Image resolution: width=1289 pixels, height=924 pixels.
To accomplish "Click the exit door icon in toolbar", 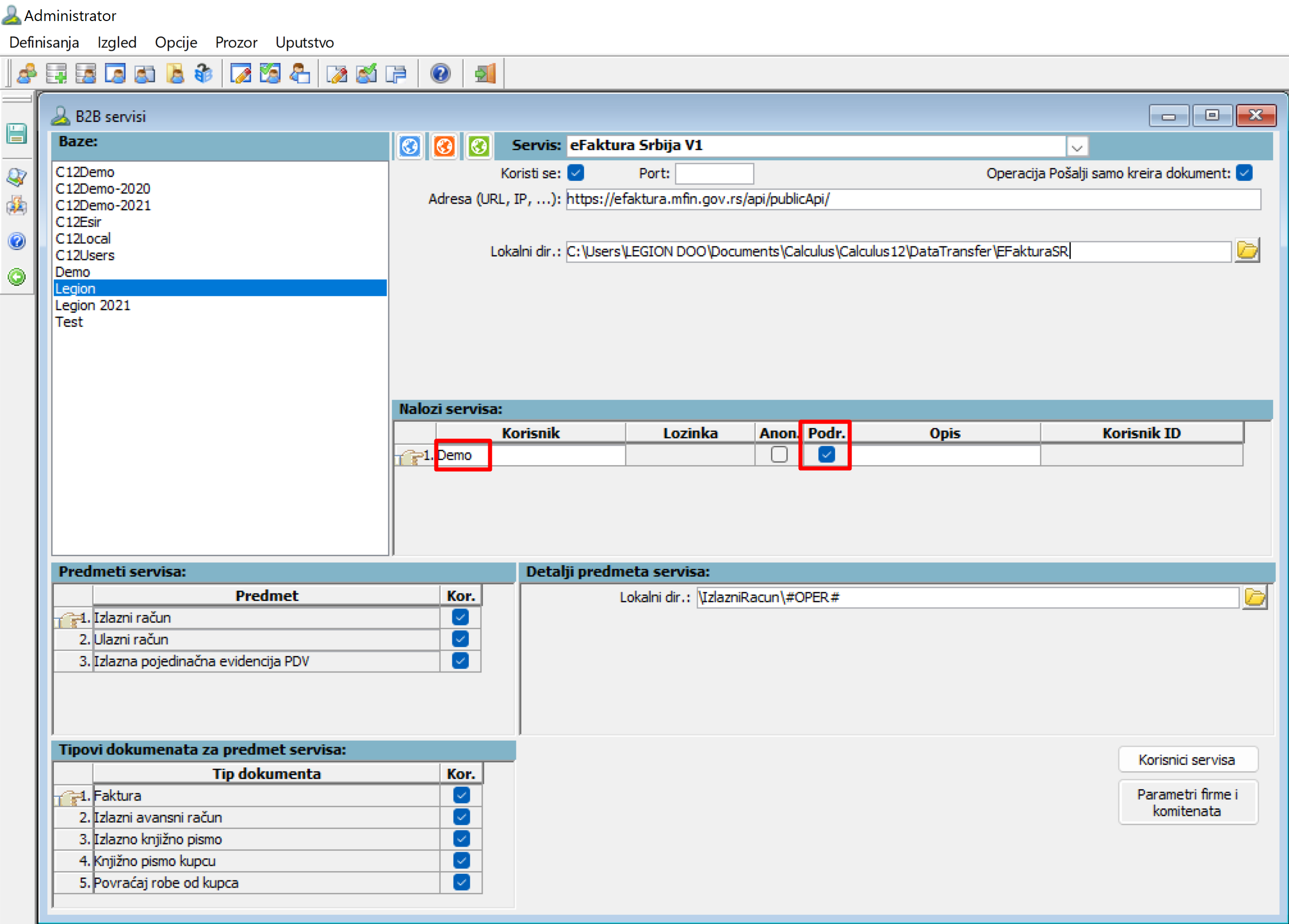I will click(x=485, y=74).
